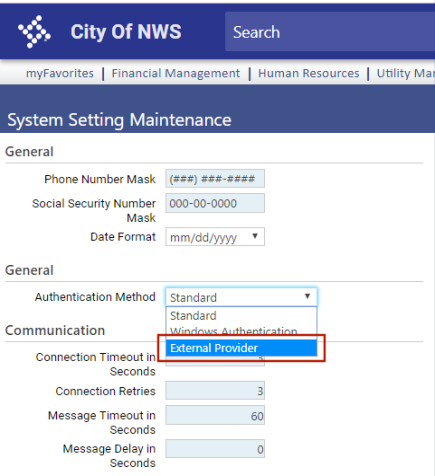
Task: Collapse the Authentication Method dropdown
Action: pos(241,297)
